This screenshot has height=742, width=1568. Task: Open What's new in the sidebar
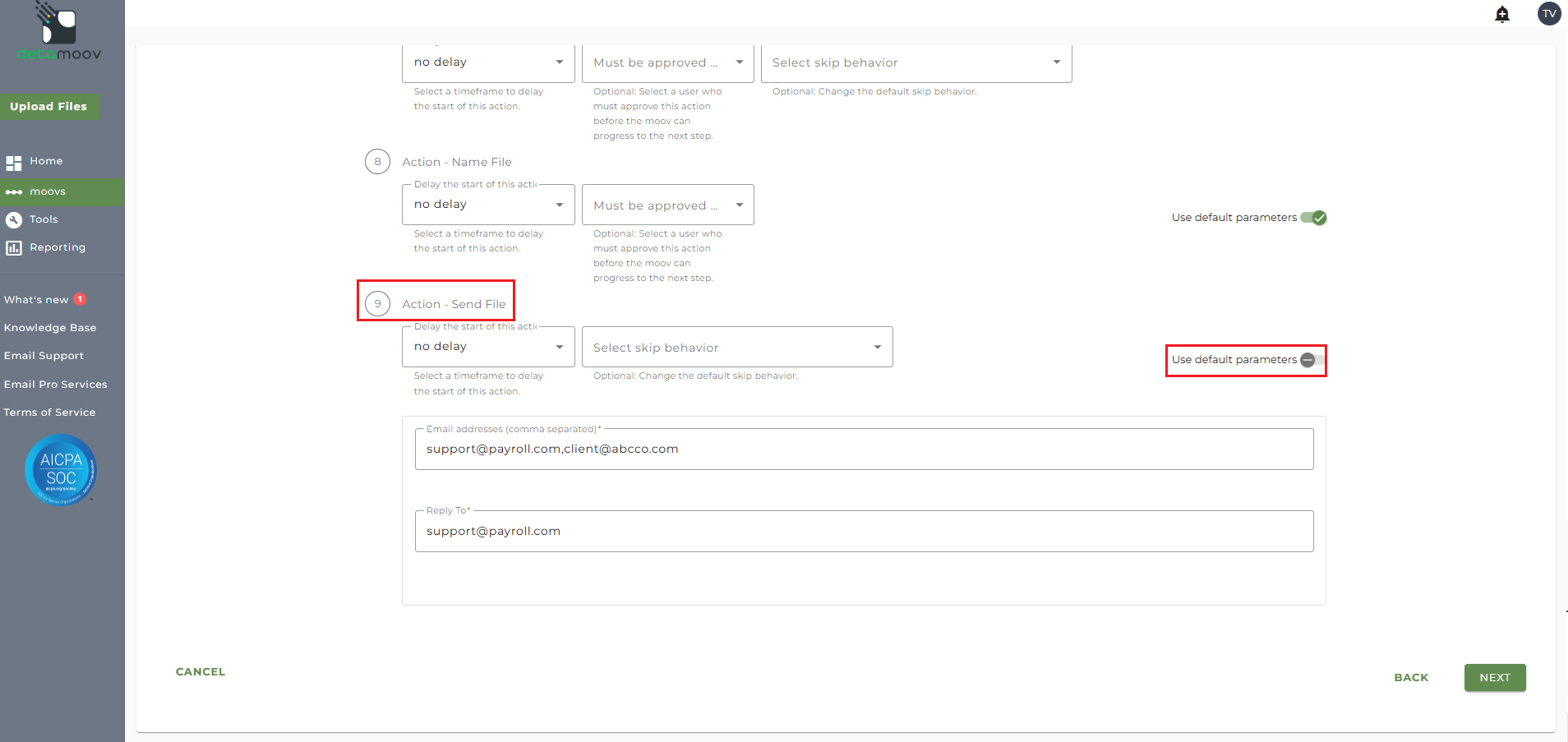tap(37, 300)
